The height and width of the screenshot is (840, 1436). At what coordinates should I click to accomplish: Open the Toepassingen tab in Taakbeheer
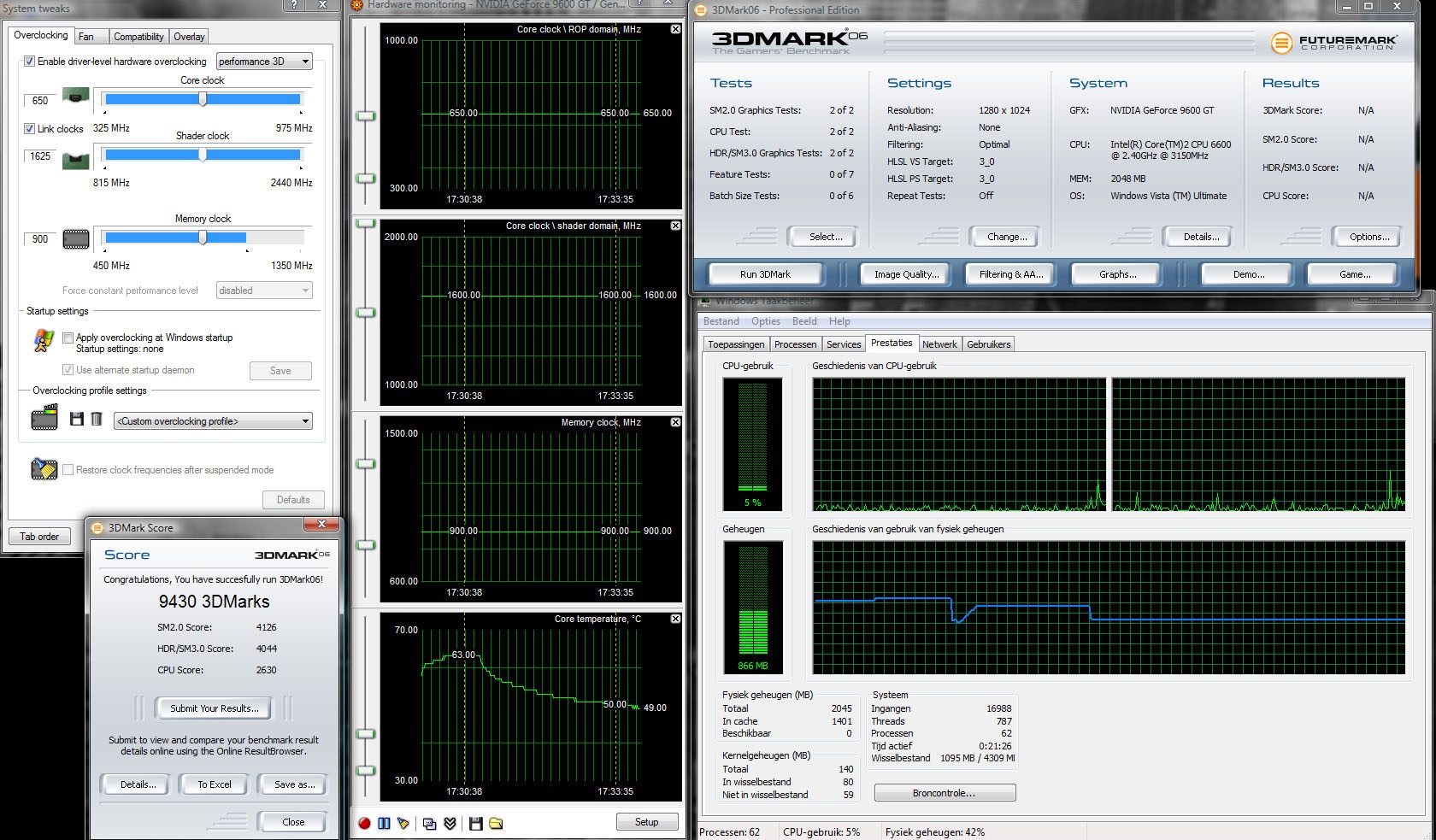tap(736, 344)
